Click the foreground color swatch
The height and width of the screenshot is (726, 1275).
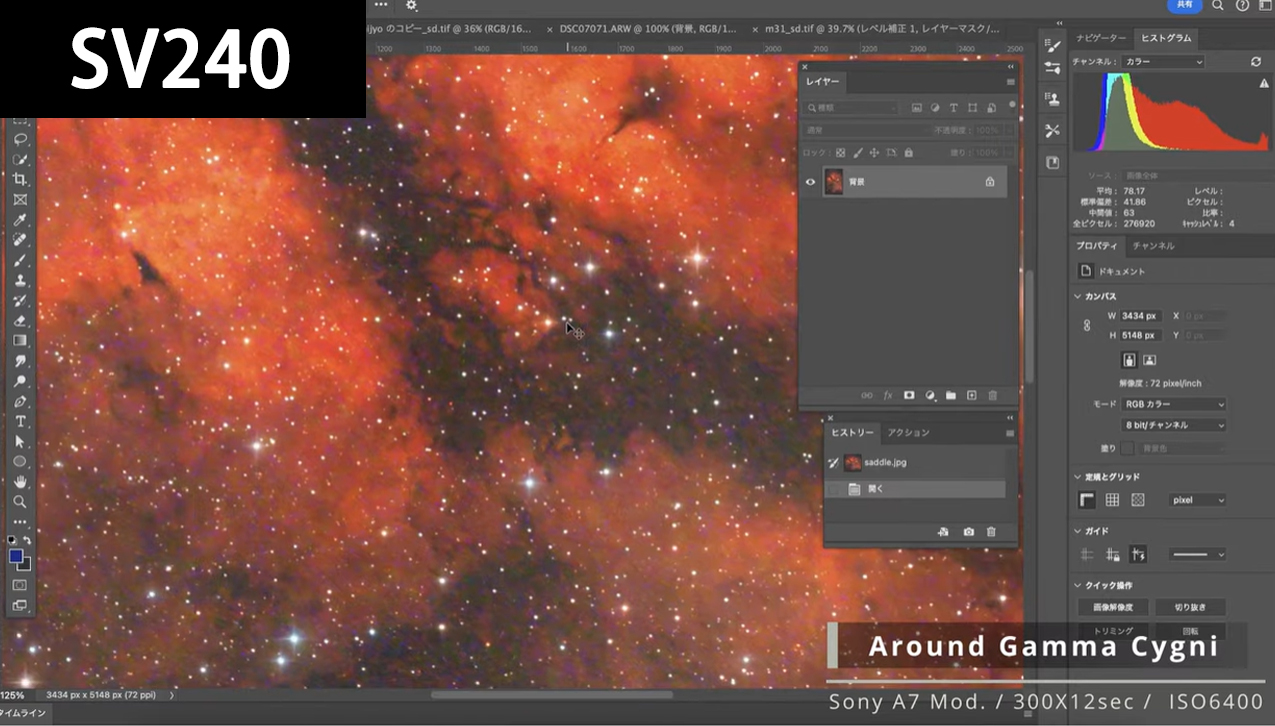[16, 556]
